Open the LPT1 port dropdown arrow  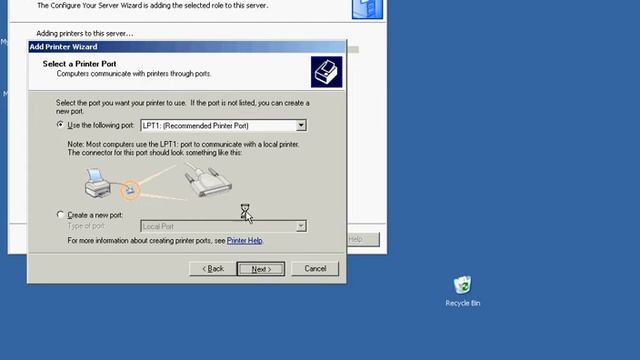click(x=301, y=125)
